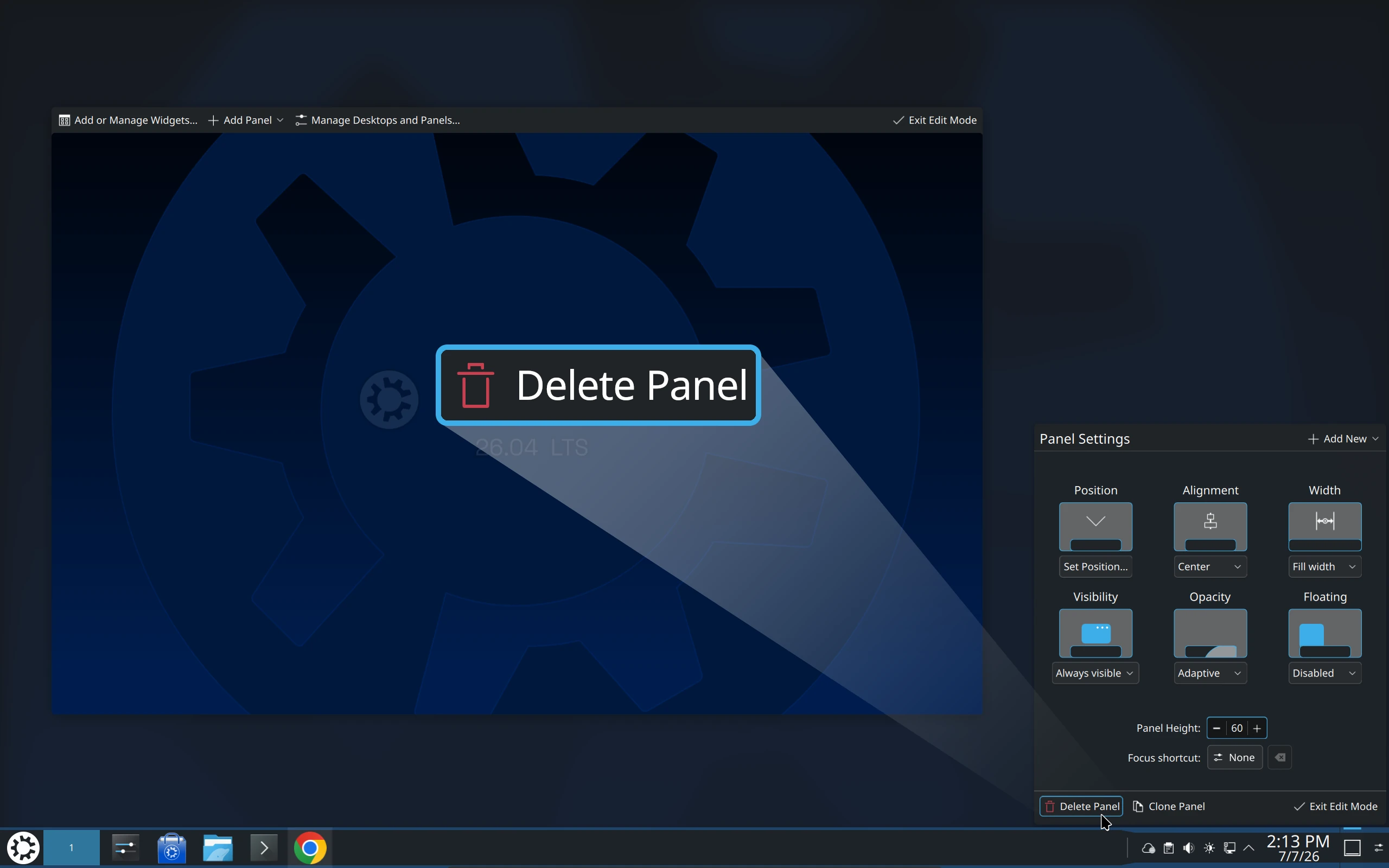Open the Kubuntu application launcher
1389x868 pixels.
point(23,847)
